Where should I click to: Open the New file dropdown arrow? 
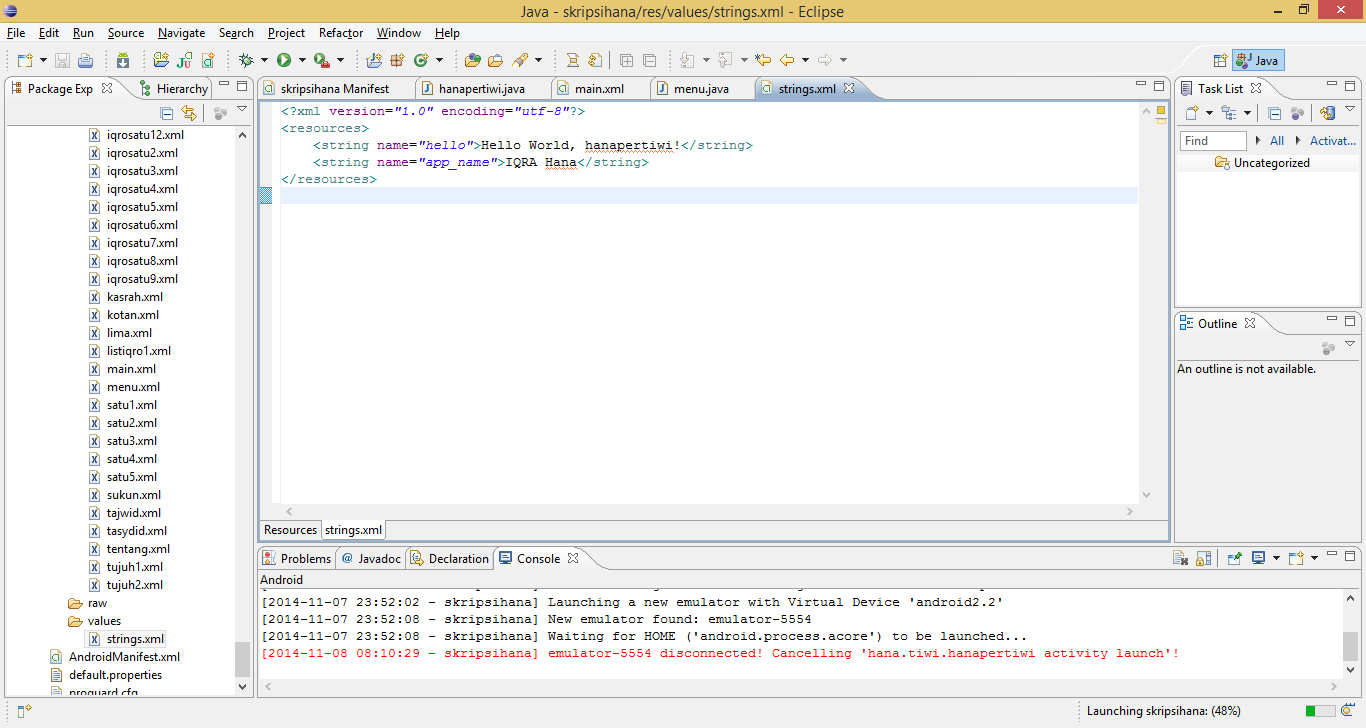click(43, 60)
